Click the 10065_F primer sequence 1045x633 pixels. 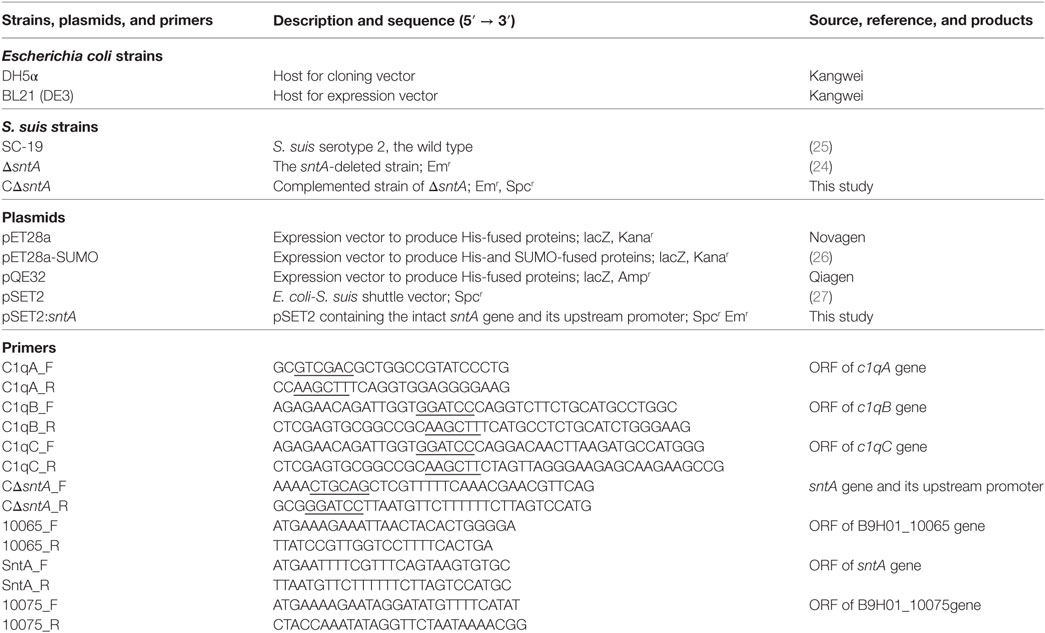tap(394, 526)
